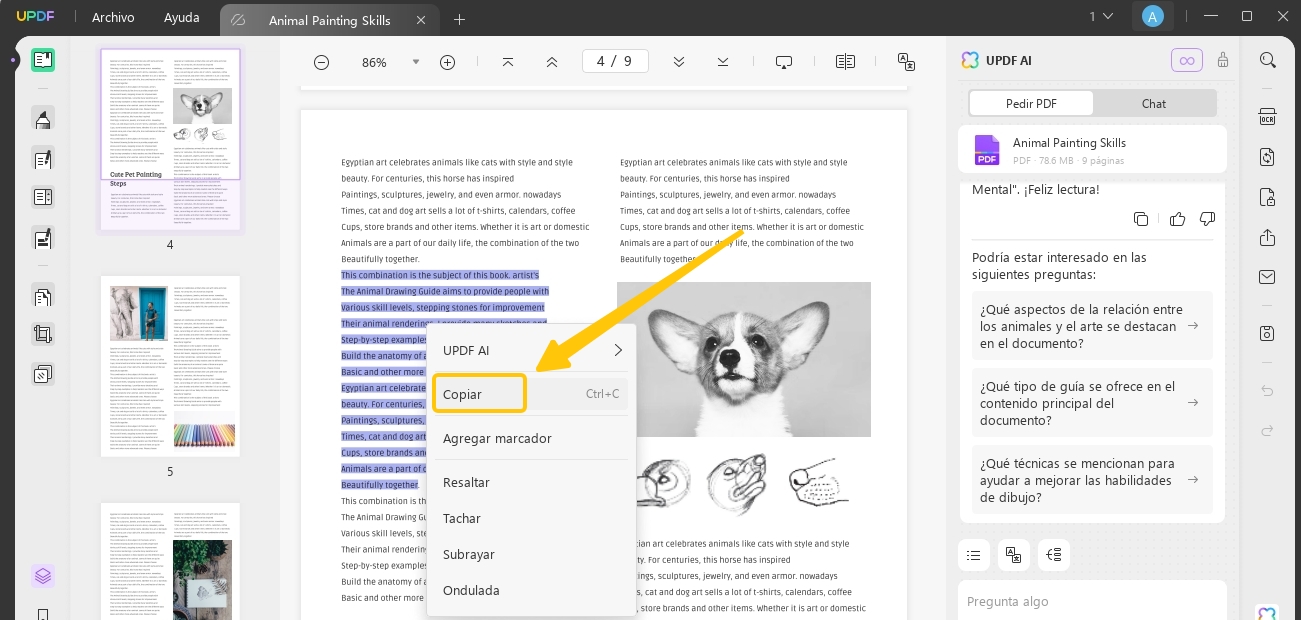Open suggested question about drawing techniques
This screenshot has width=1301, height=620.
(1092, 480)
